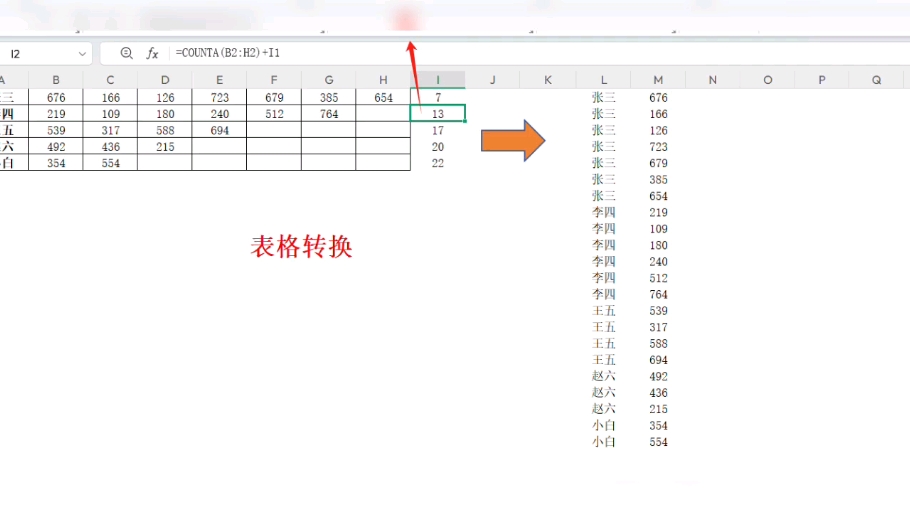Viewport: 910px width, 512px height.
Task: Click cell containing 676 in column M
Action: (x=658, y=98)
